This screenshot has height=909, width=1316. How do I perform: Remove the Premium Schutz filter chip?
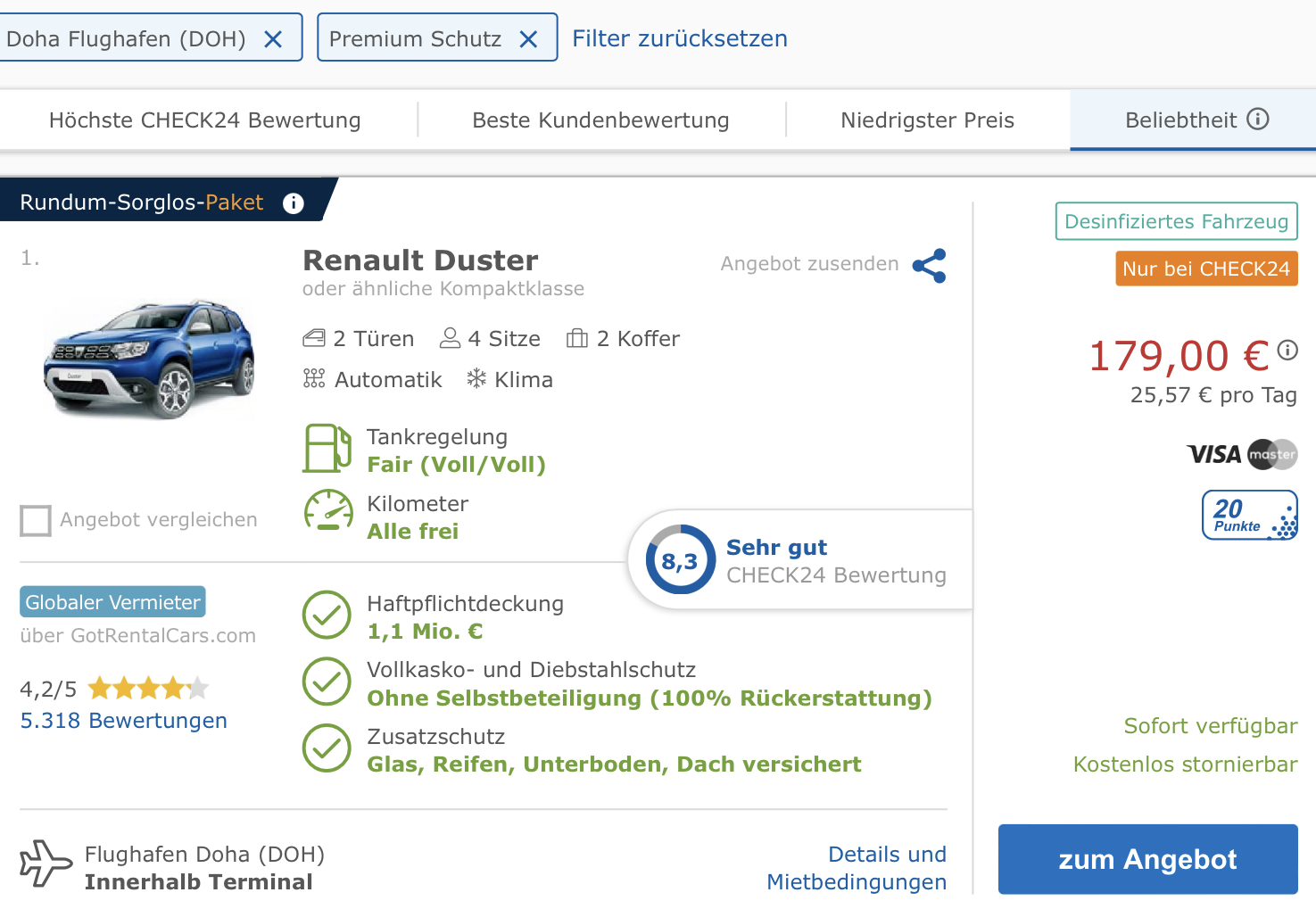point(528,39)
